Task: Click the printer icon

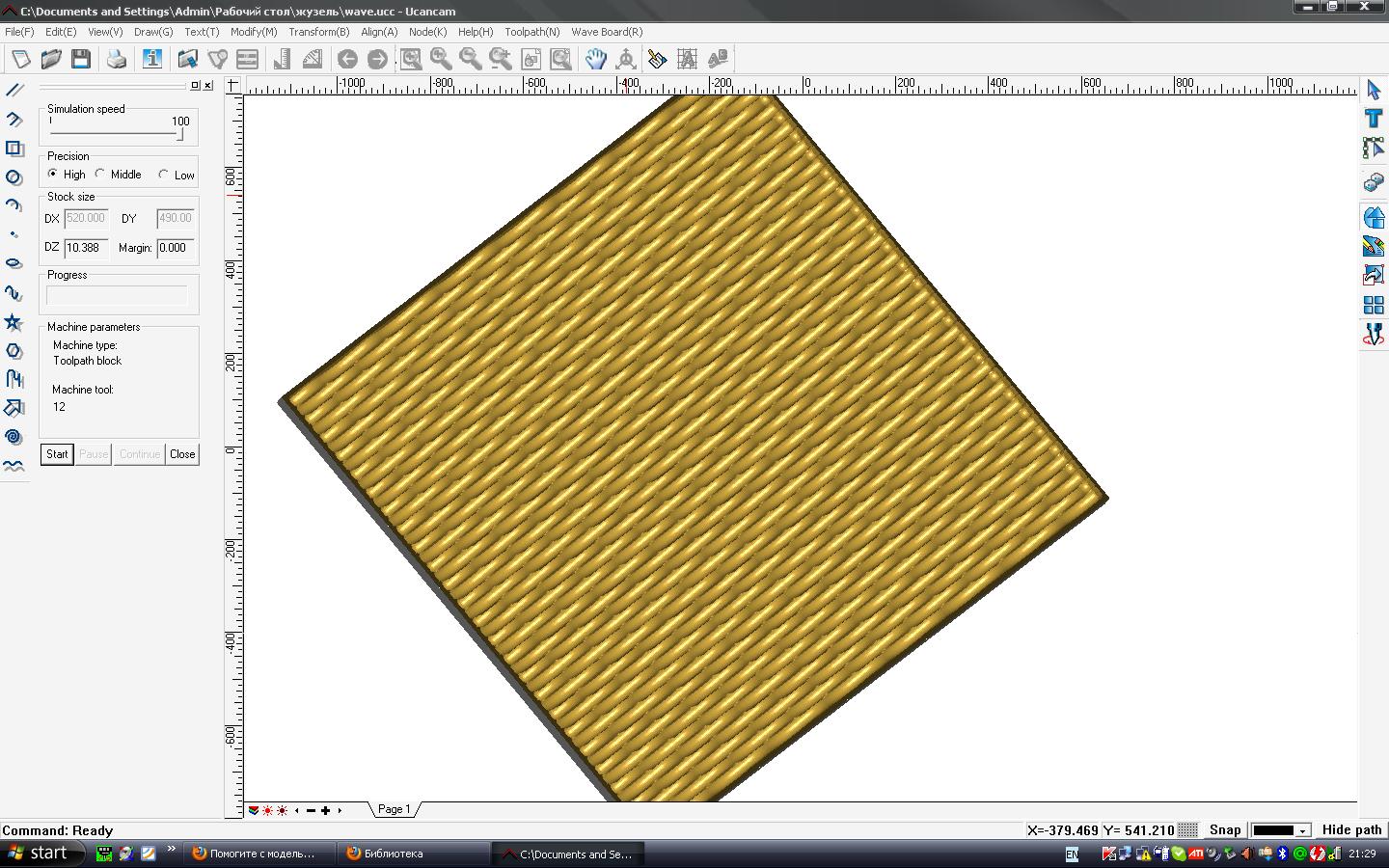Action: [117, 59]
